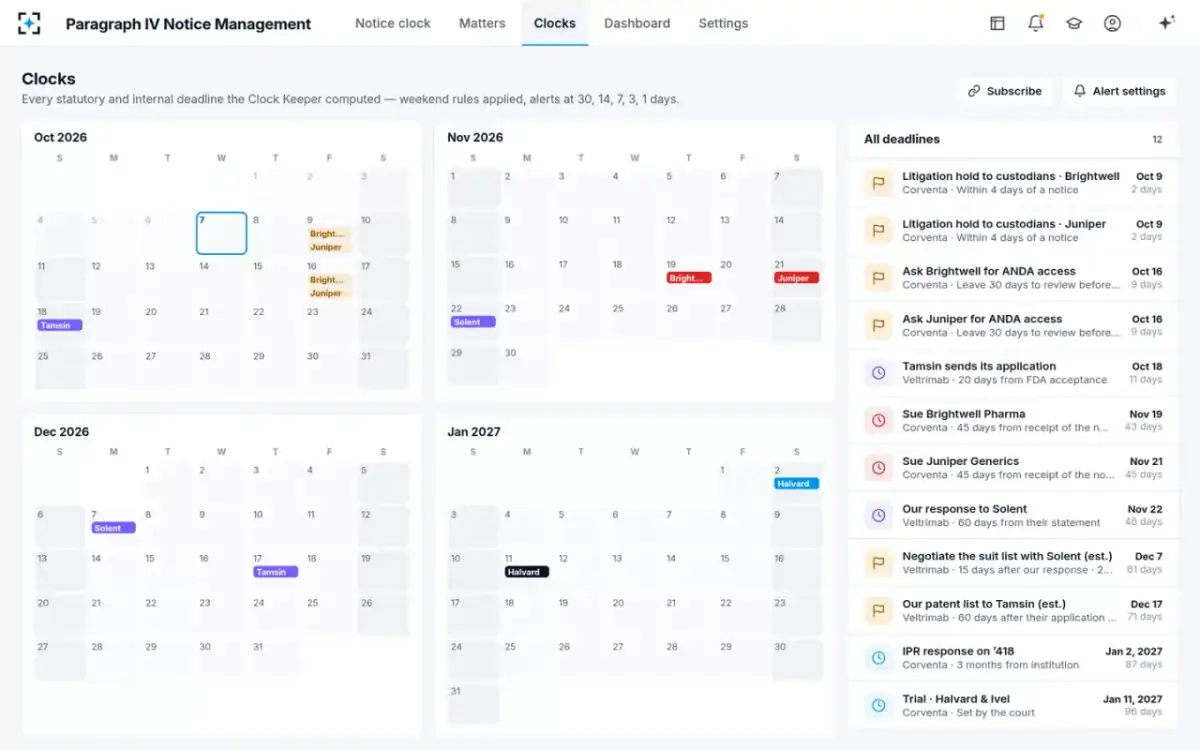Click the Subscribe button
1200x750 pixels.
tap(1005, 91)
